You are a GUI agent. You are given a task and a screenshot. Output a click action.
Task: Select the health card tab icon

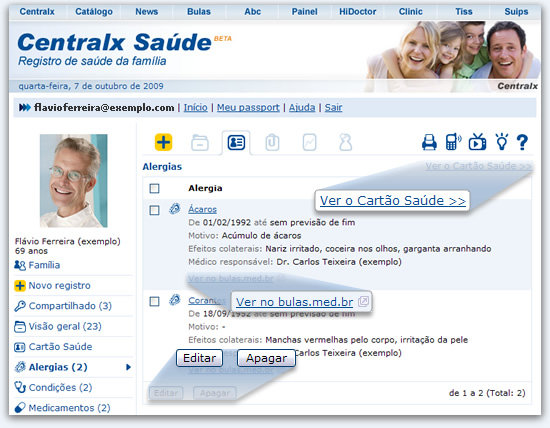pos(236,143)
